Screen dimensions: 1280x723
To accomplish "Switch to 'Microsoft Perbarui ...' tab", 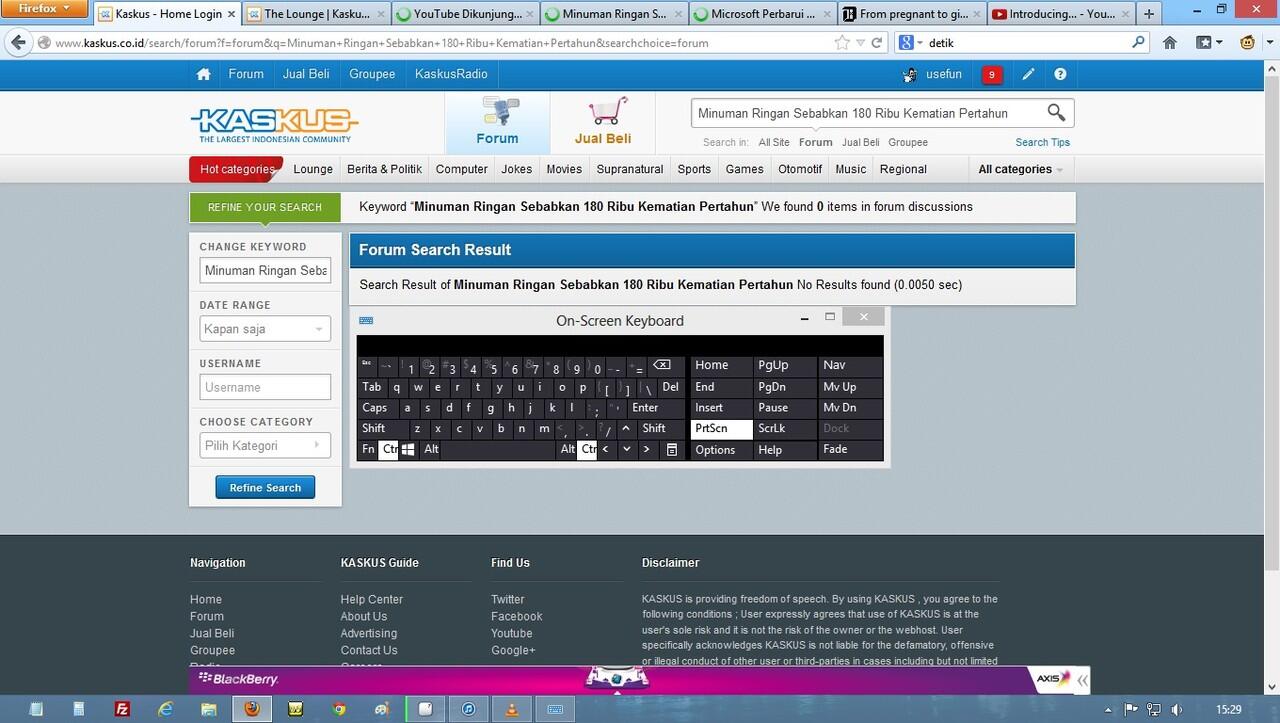I will click(x=762, y=14).
